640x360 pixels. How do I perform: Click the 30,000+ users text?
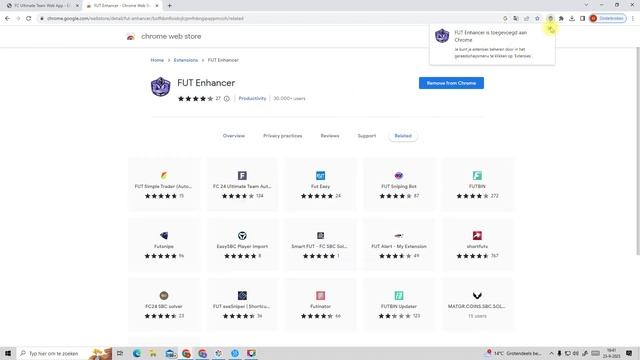(289, 98)
